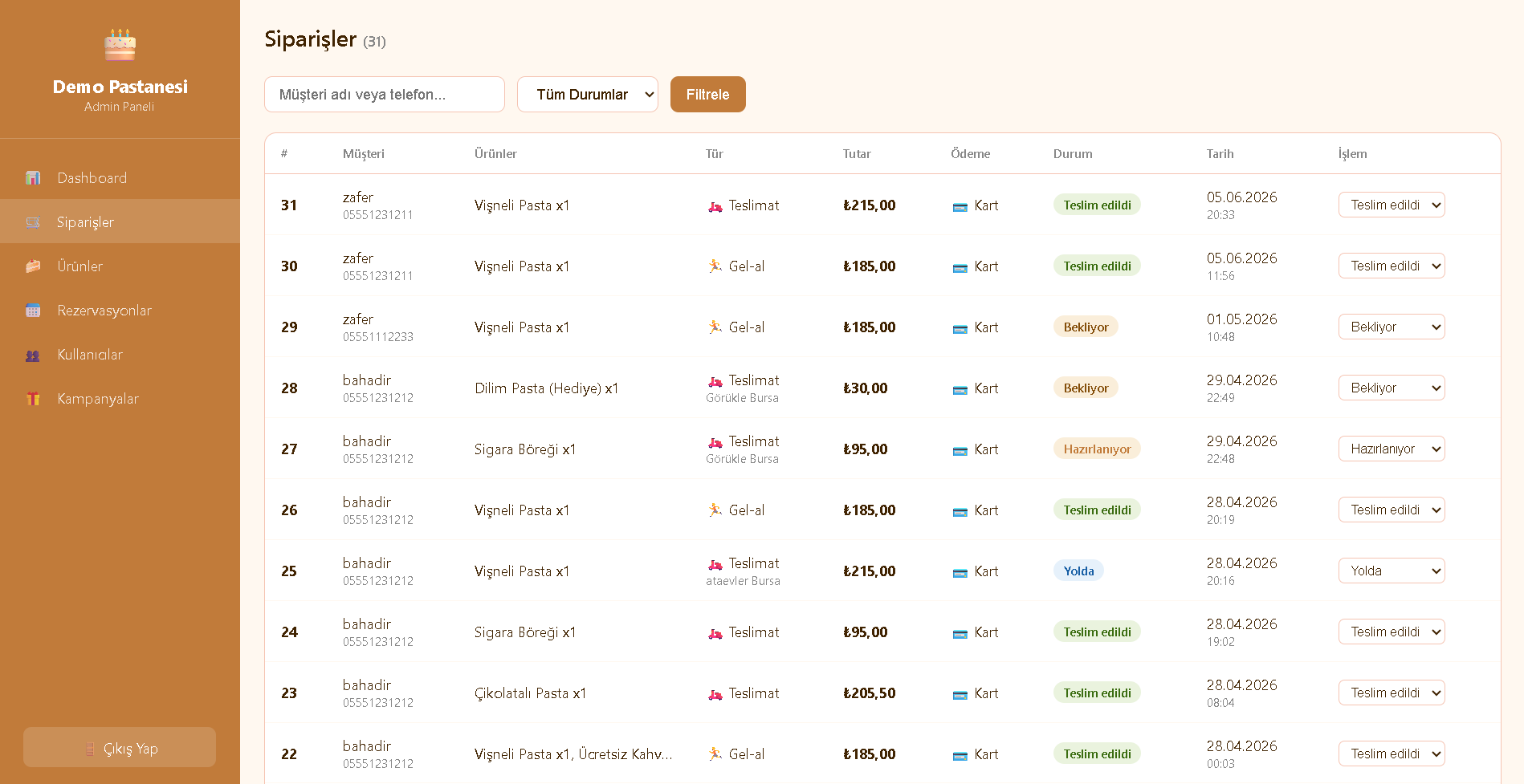Open the Yolda status dropdown for order 25
The width and height of the screenshot is (1524, 784).
pyautogui.click(x=1392, y=571)
